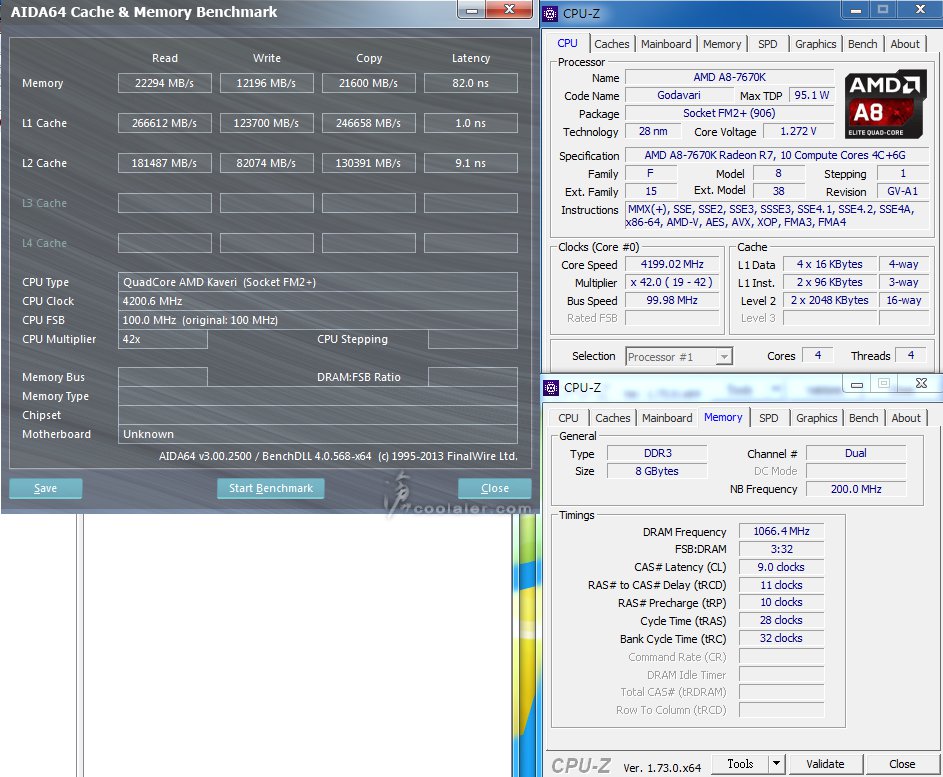Switch to Graphics tab in top CPU-Z window
The image size is (943, 777).
point(816,44)
